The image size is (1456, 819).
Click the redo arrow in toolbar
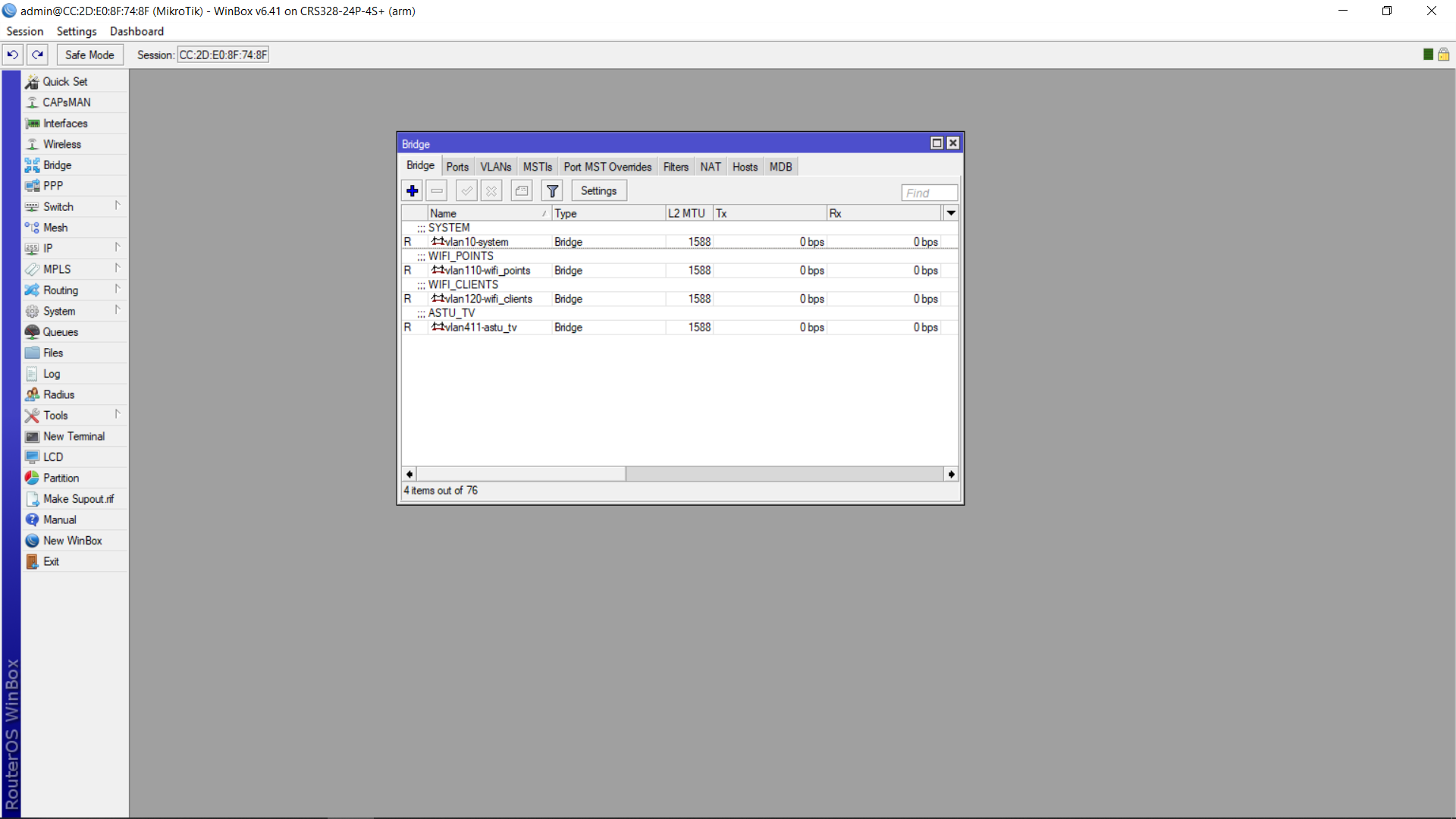point(38,55)
